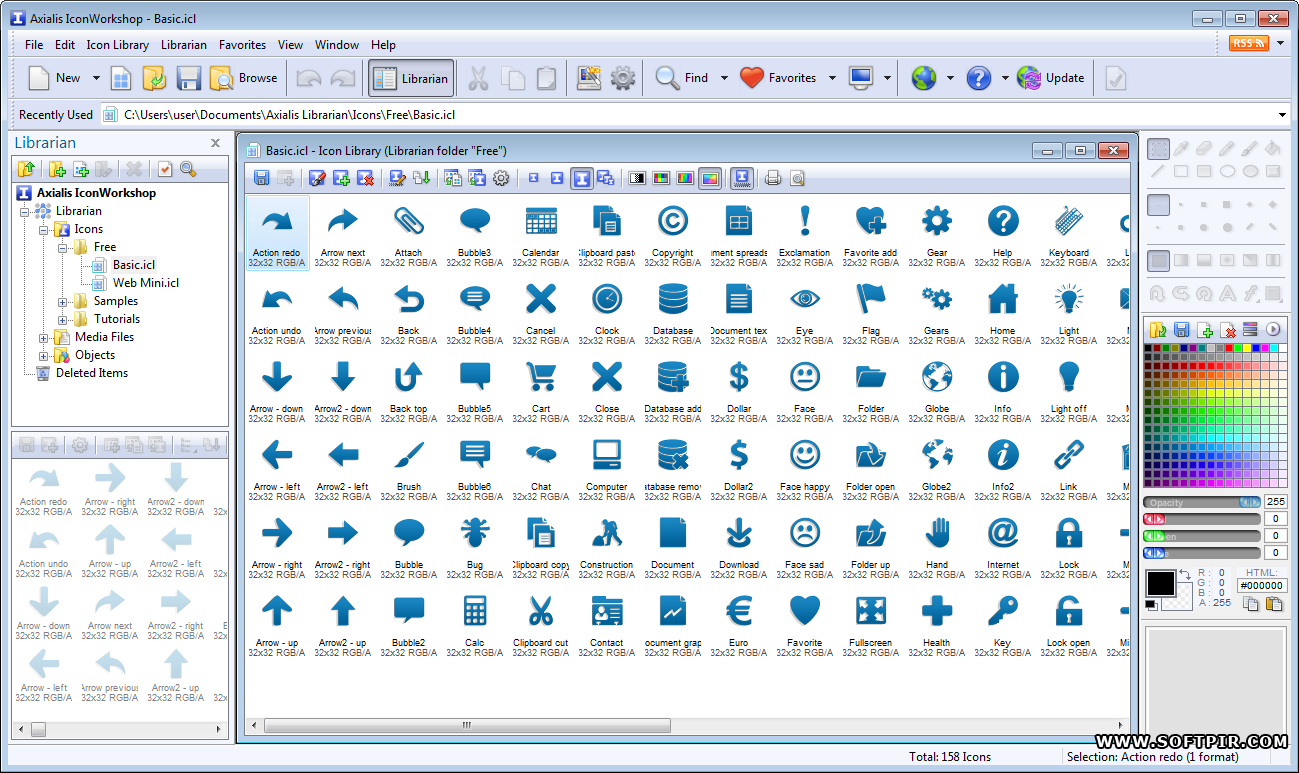Screen dimensions: 1299x773
Task: Toggle the large icon view mode
Action: point(582,178)
